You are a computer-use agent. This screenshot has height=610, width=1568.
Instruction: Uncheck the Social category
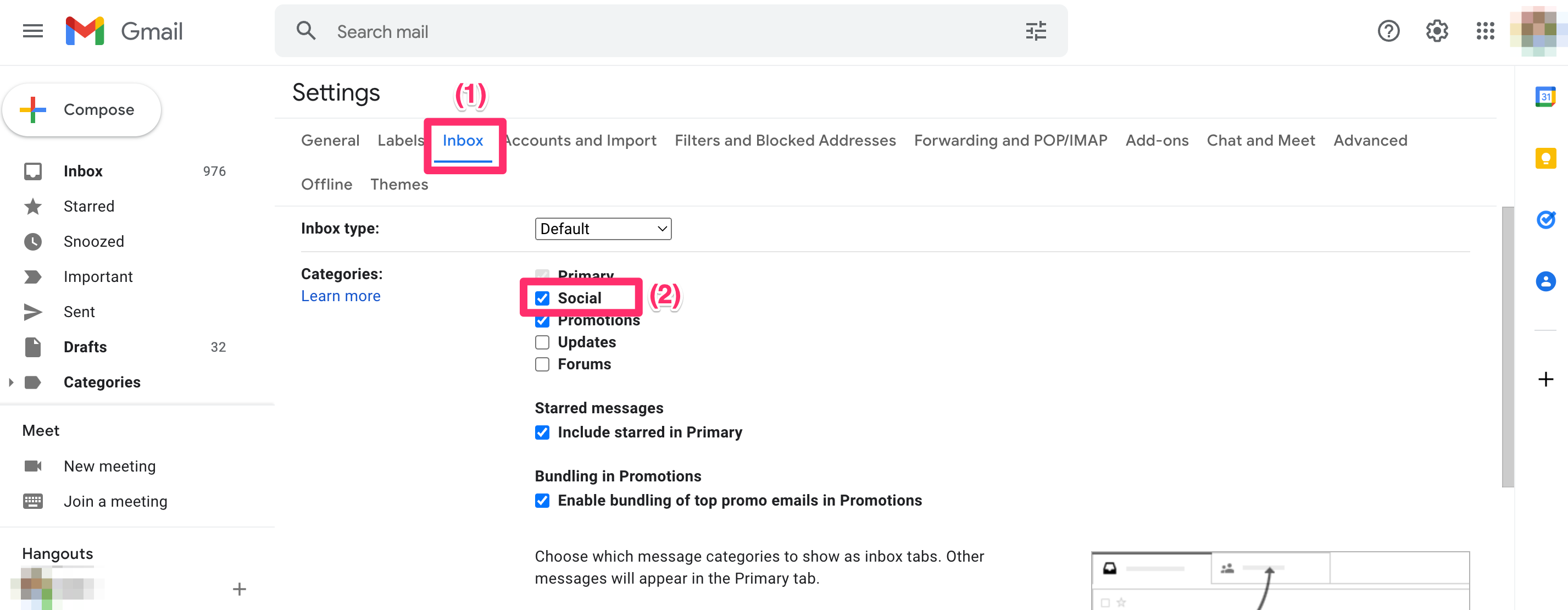pos(542,298)
